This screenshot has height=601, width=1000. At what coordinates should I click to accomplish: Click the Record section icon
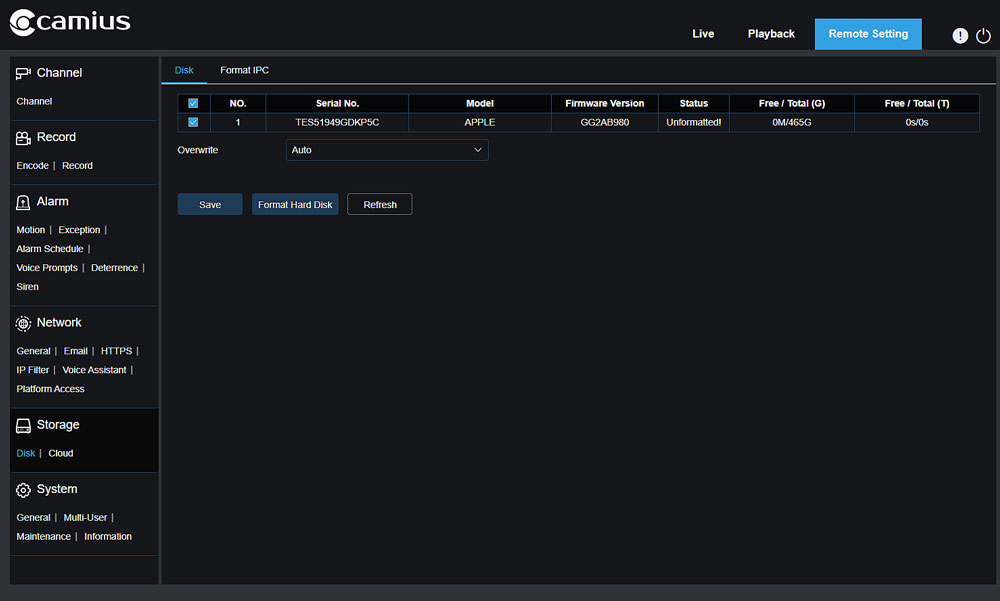[23, 138]
